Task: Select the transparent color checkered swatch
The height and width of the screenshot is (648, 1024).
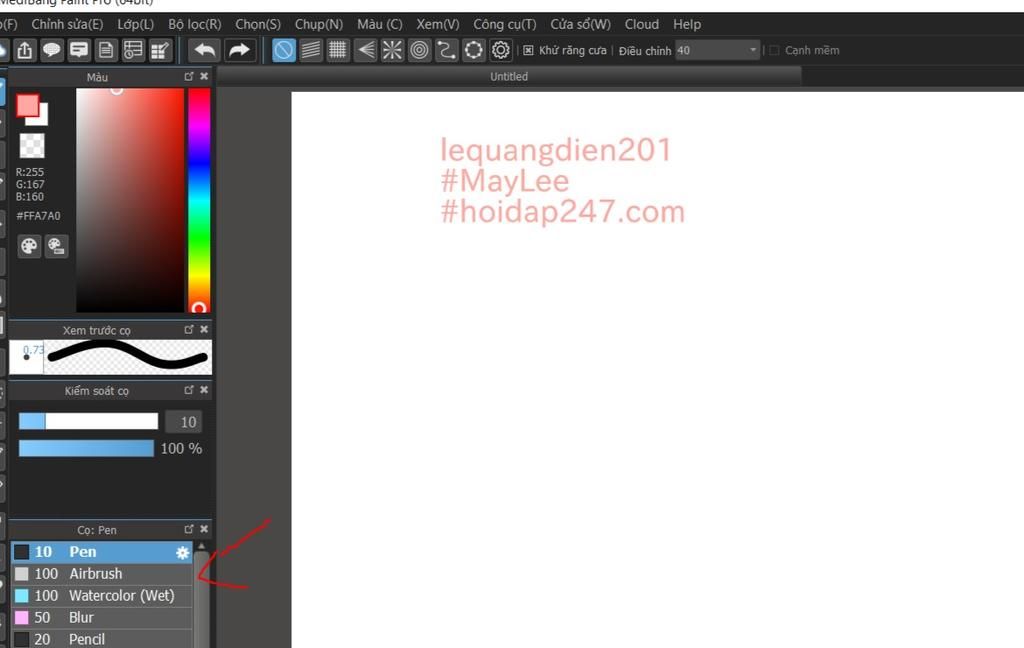Action: [x=32, y=145]
